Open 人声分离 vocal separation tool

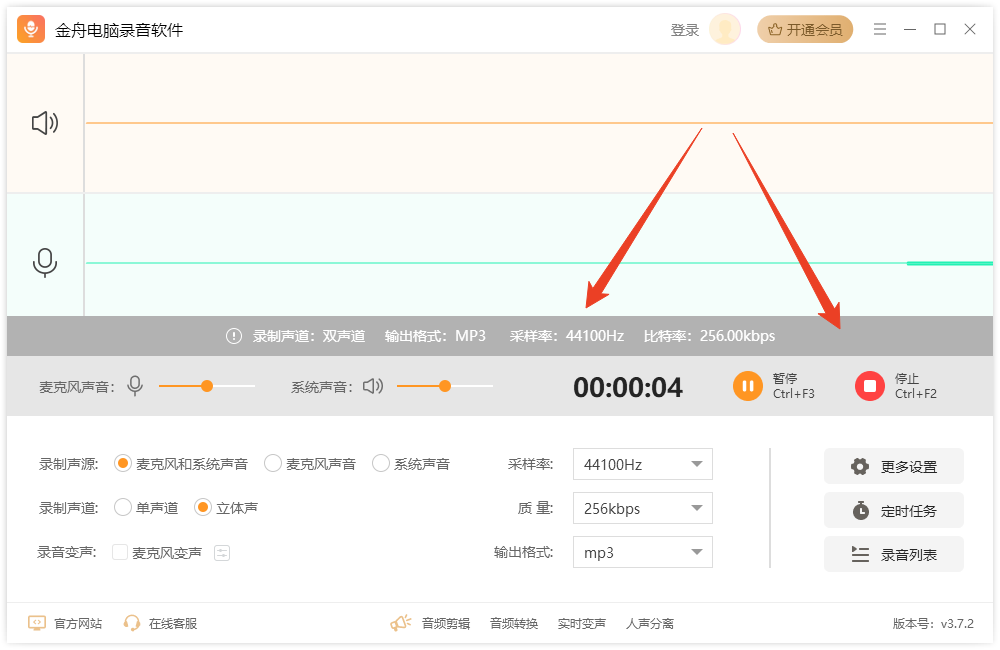click(650, 623)
